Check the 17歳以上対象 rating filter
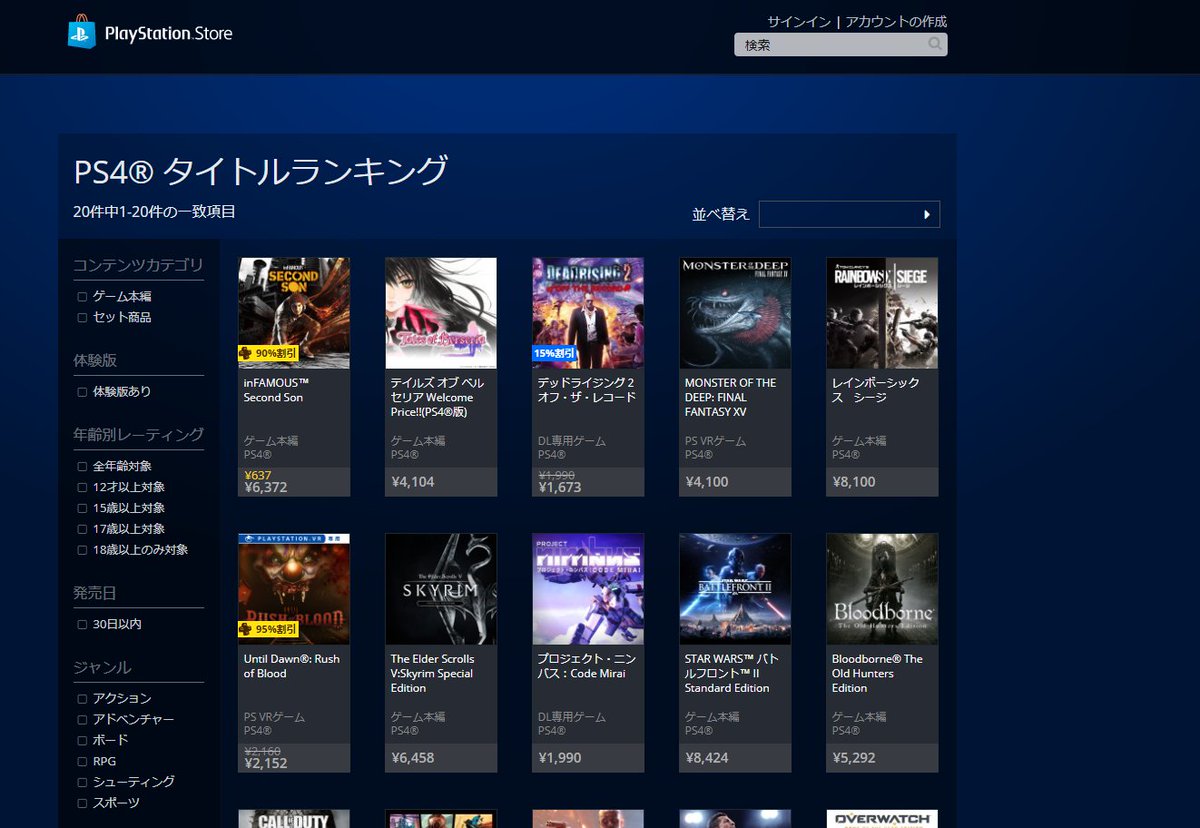1200x828 pixels. tap(82, 529)
